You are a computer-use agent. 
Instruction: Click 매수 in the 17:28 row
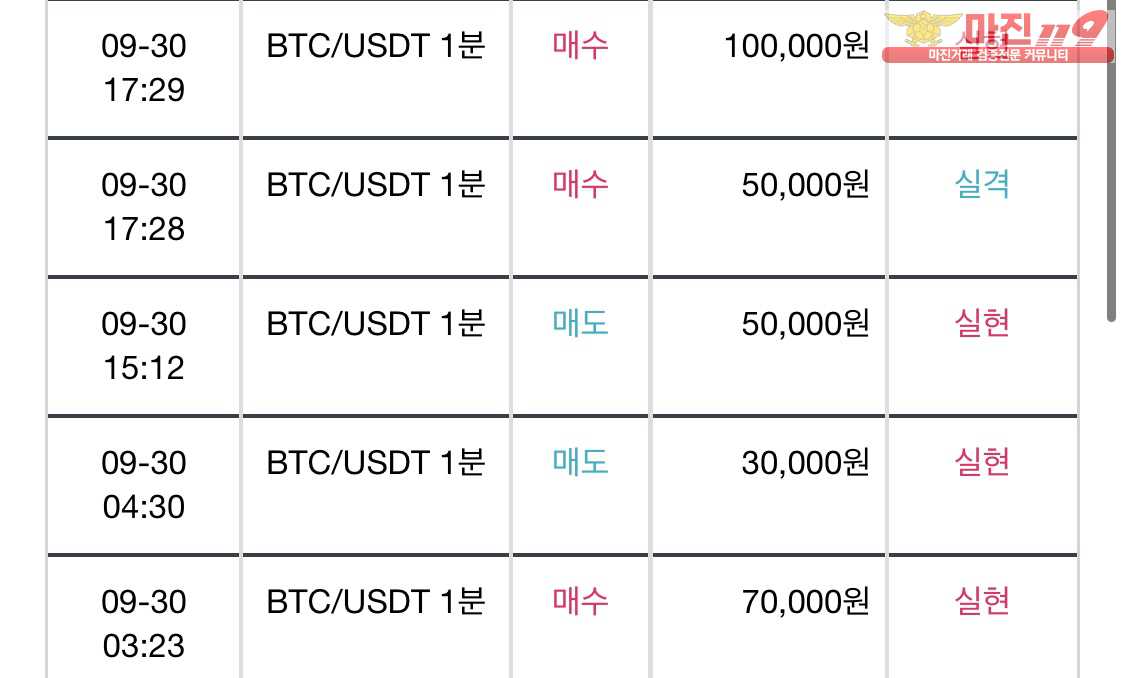580,184
